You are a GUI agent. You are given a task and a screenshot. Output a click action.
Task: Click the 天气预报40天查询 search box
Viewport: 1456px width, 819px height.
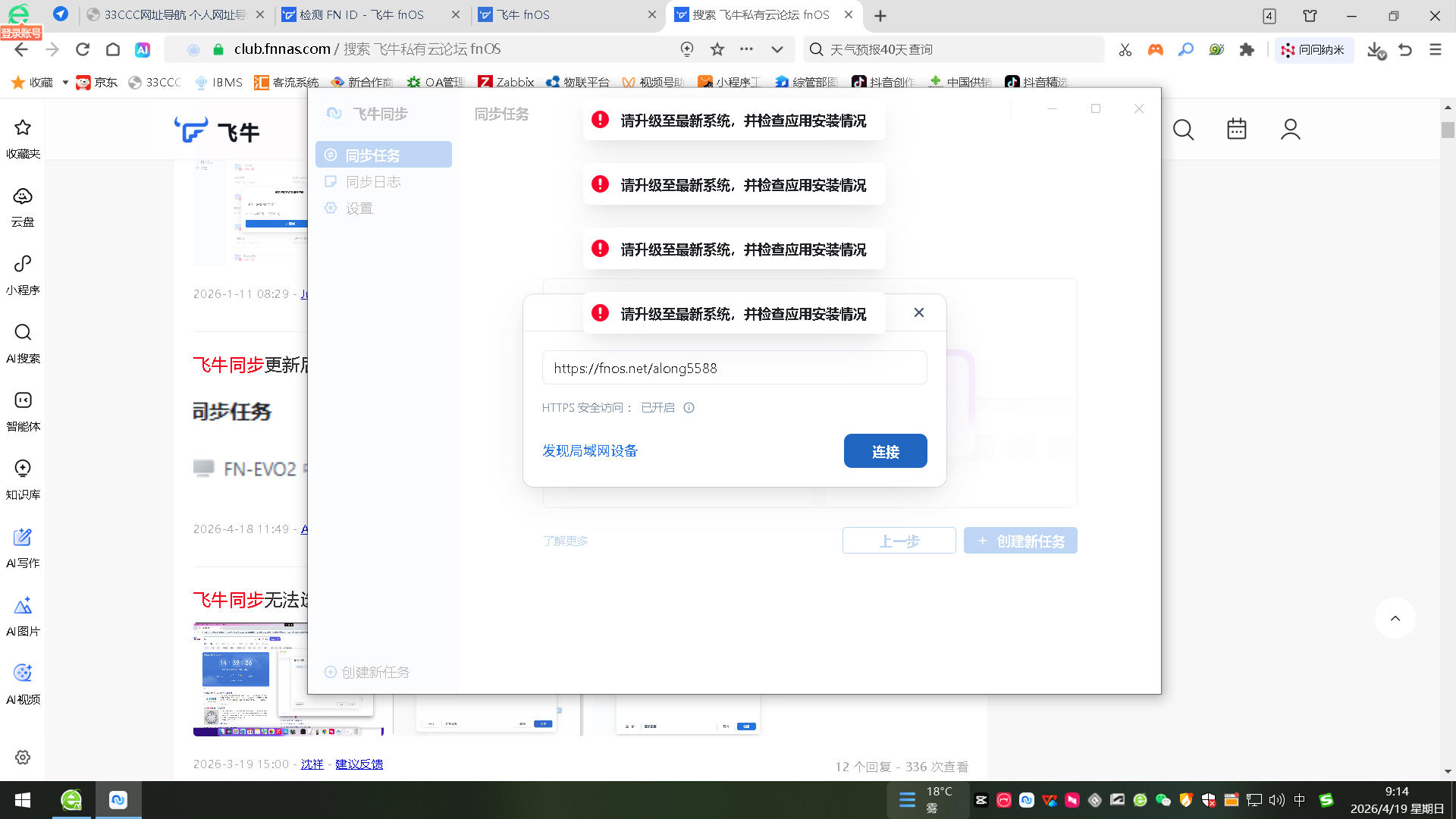[x=954, y=49]
